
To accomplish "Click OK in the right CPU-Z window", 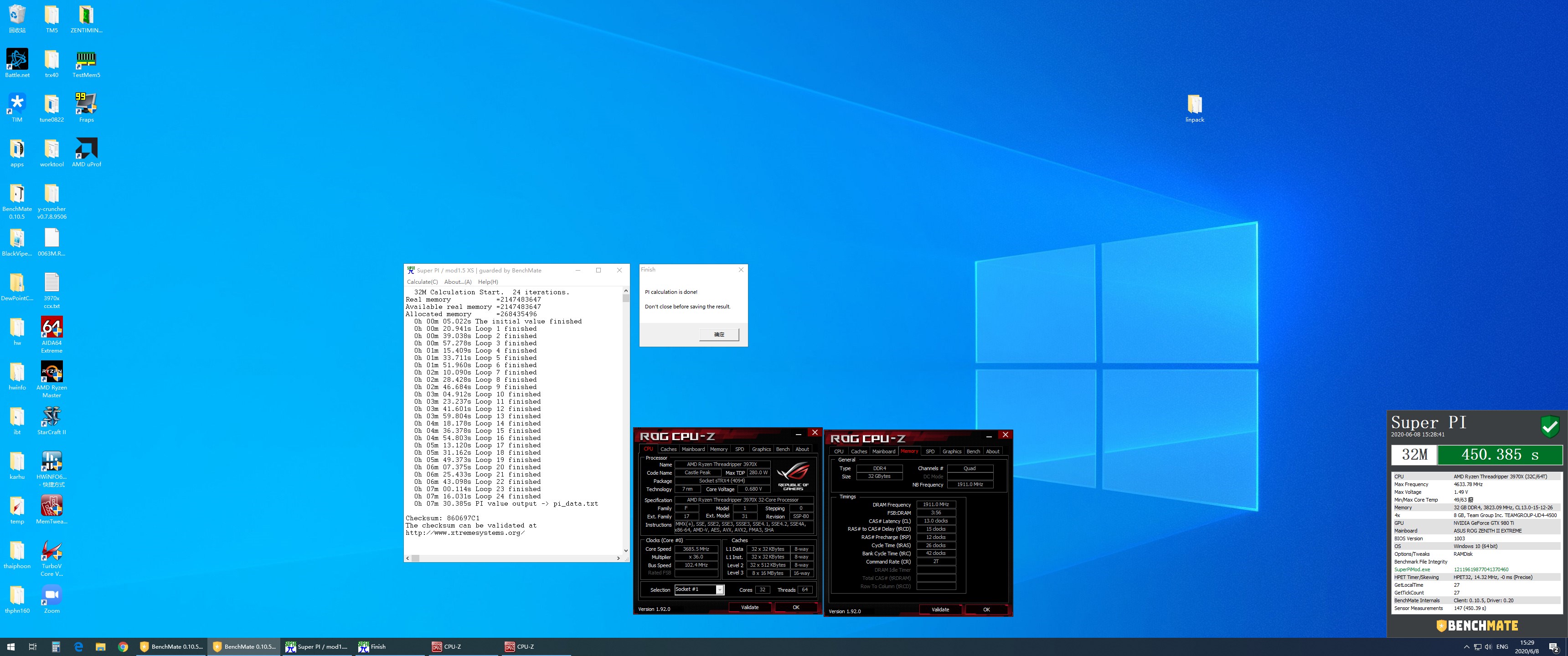I will tap(986, 610).
